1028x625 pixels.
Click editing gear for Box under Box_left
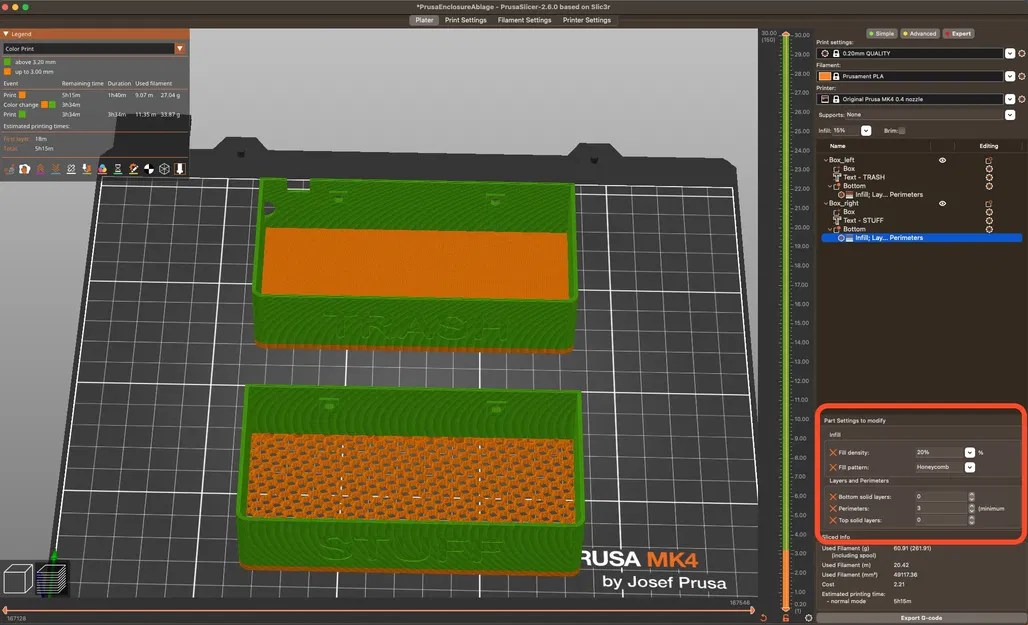coord(989,169)
